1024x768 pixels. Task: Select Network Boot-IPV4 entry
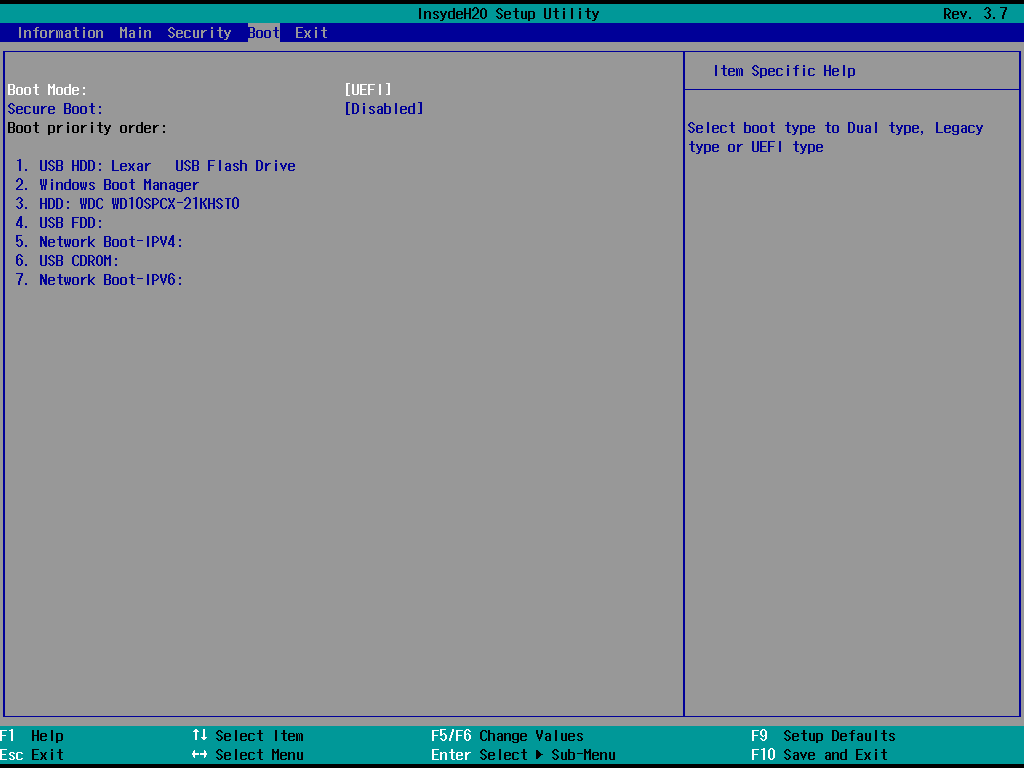tap(99, 242)
